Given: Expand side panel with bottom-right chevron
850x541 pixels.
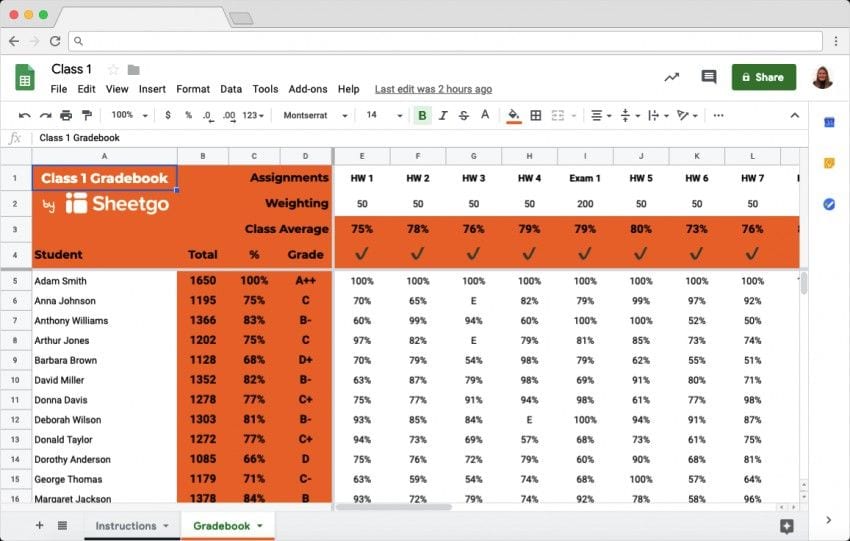Looking at the screenshot, I should click(x=829, y=520).
